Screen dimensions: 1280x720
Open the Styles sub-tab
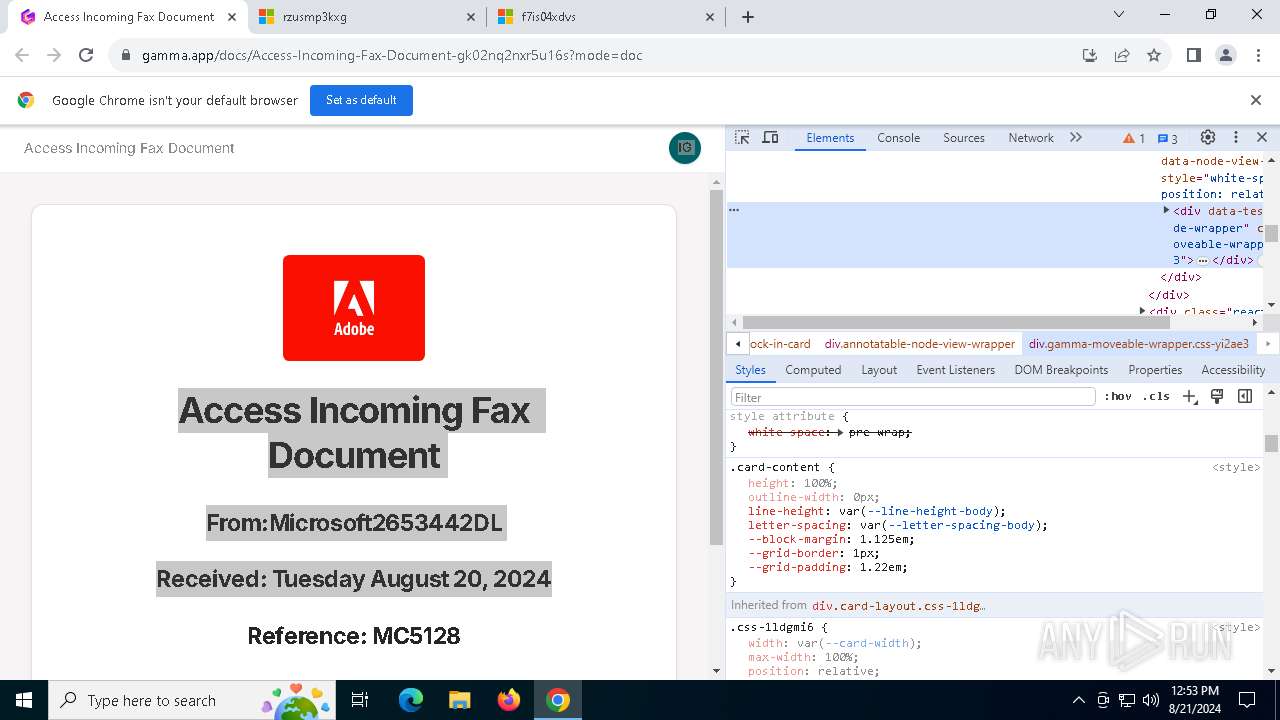750,370
